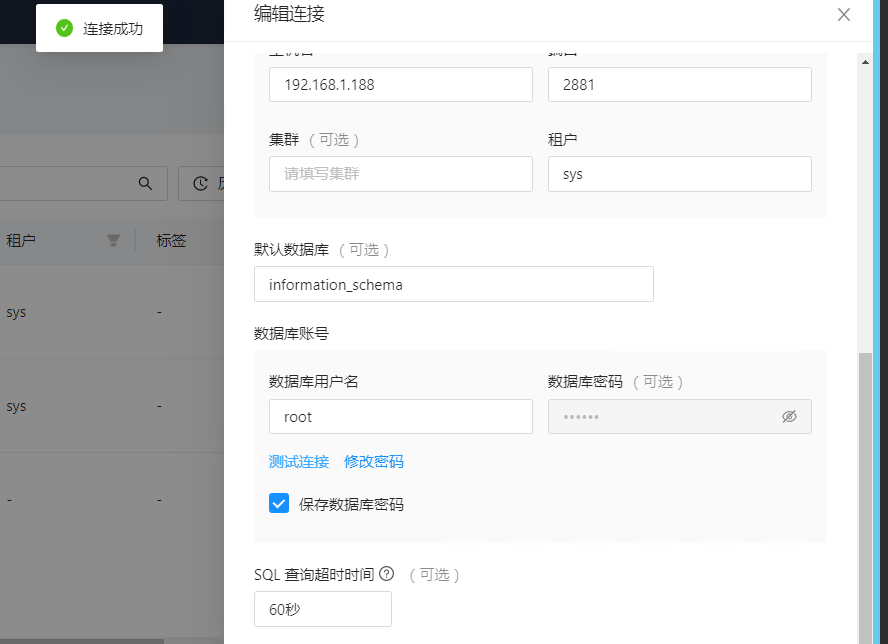
Task: Click the 测试连接 link
Action: [299, 461]
